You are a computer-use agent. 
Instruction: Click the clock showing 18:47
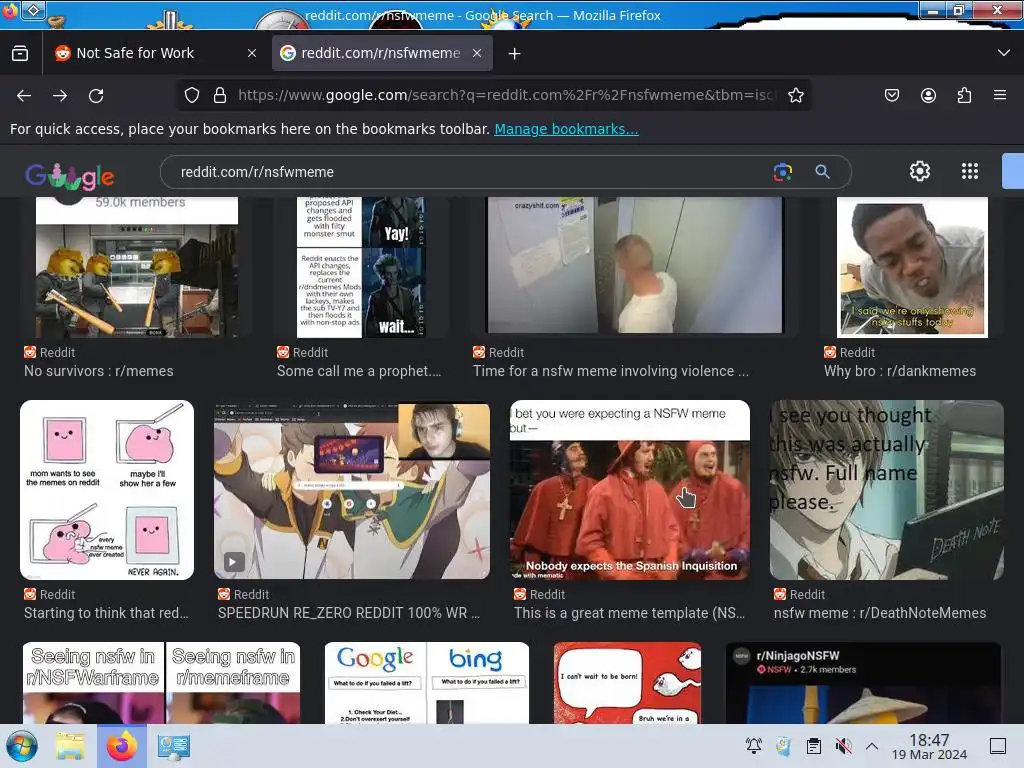coord(929,746)
